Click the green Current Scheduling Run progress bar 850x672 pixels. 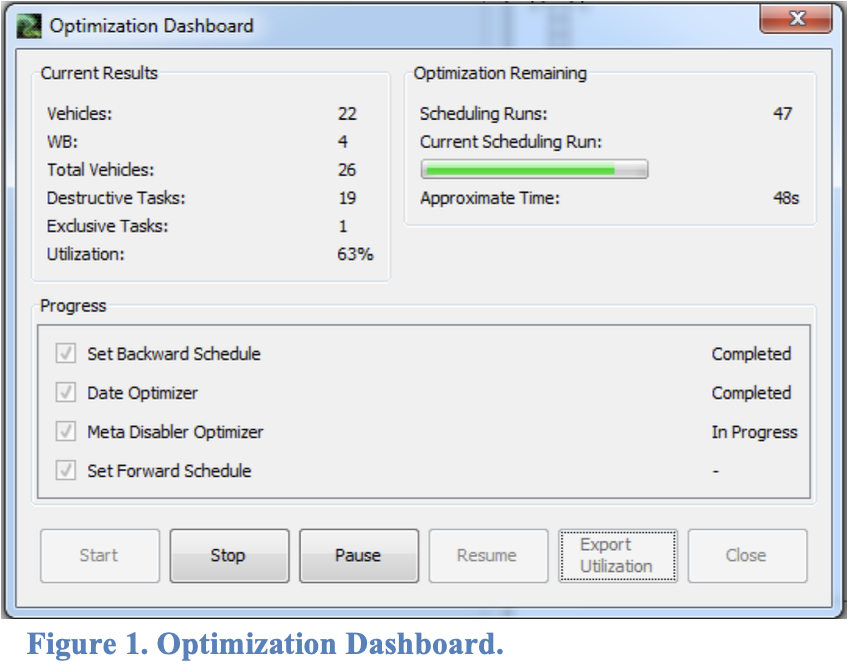tap(534, 170)
